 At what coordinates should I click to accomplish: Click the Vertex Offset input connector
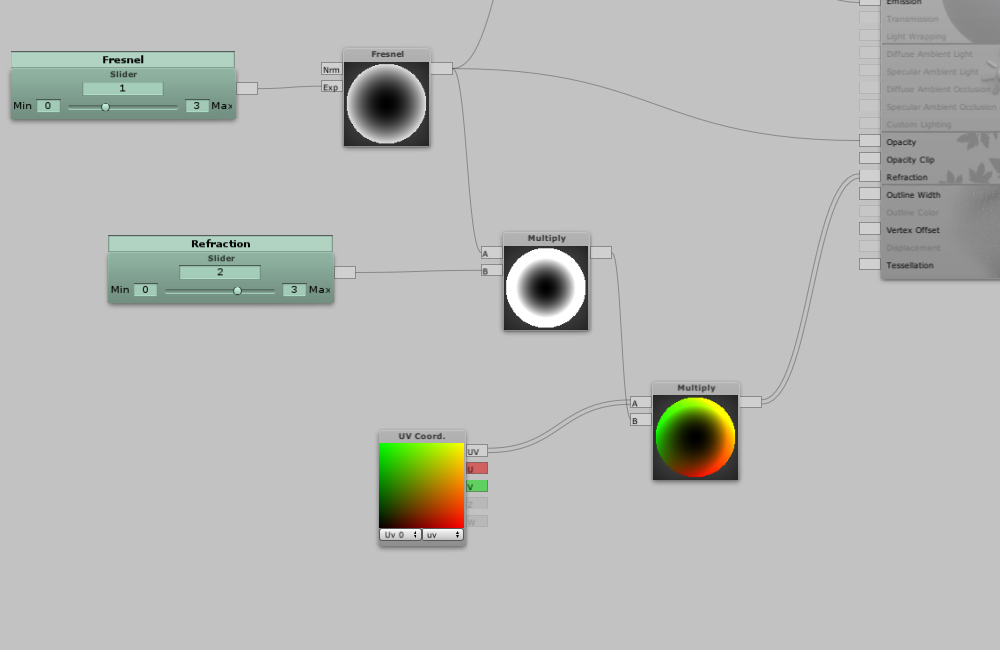(x=870, y=228)
